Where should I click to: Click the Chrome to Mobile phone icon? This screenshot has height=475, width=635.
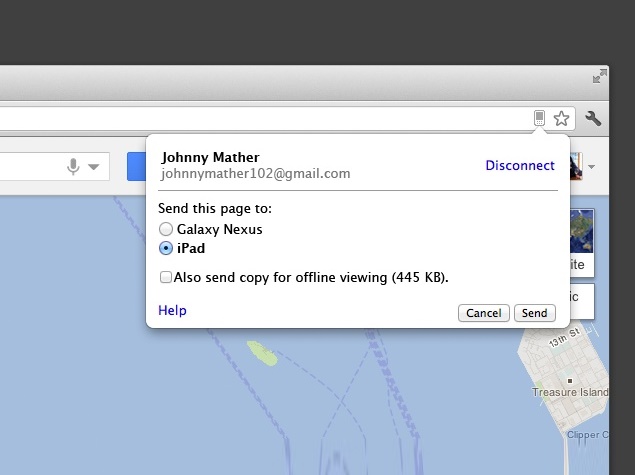[539, 118]
